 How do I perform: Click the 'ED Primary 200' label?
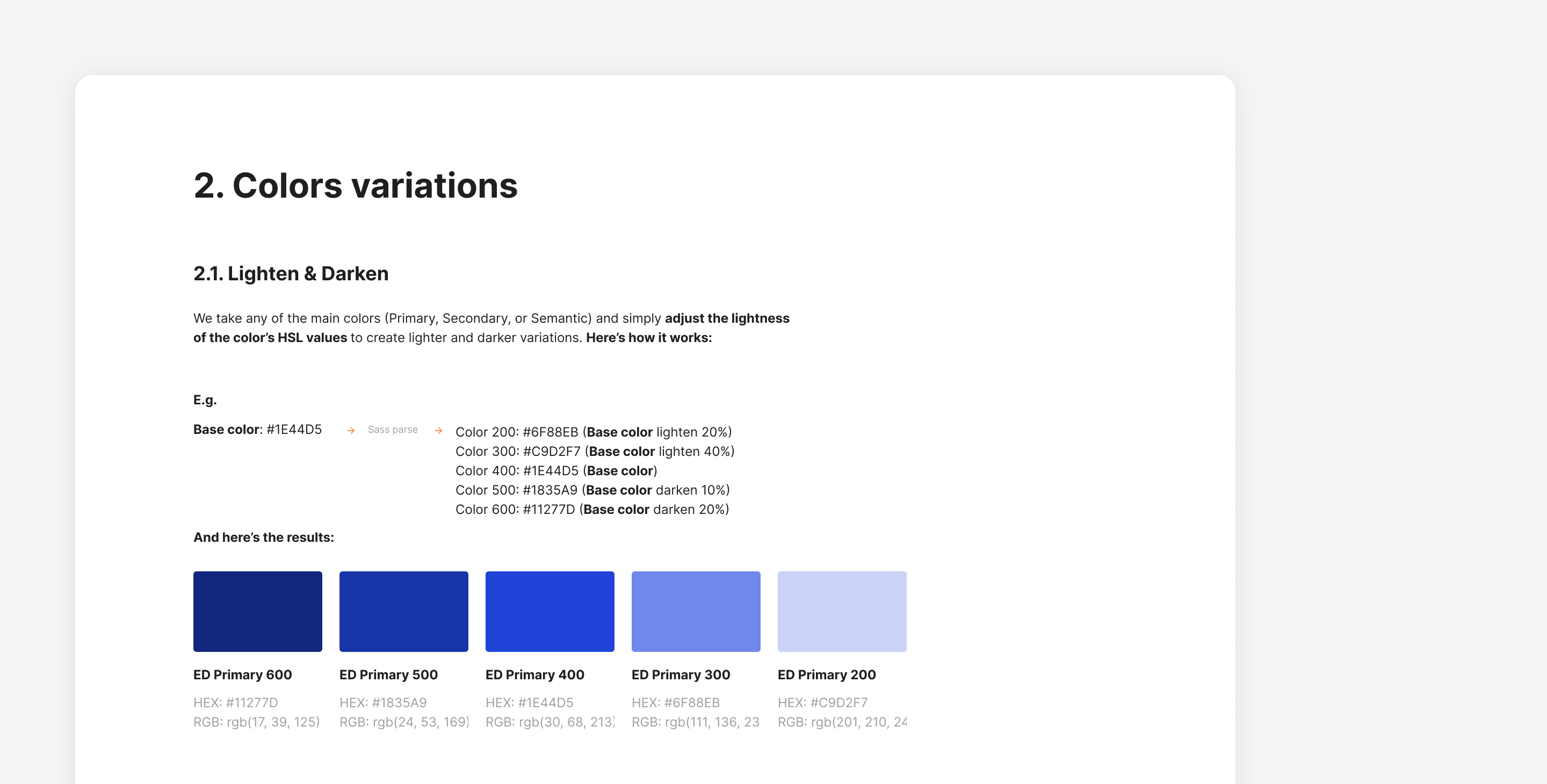point(827,675)
